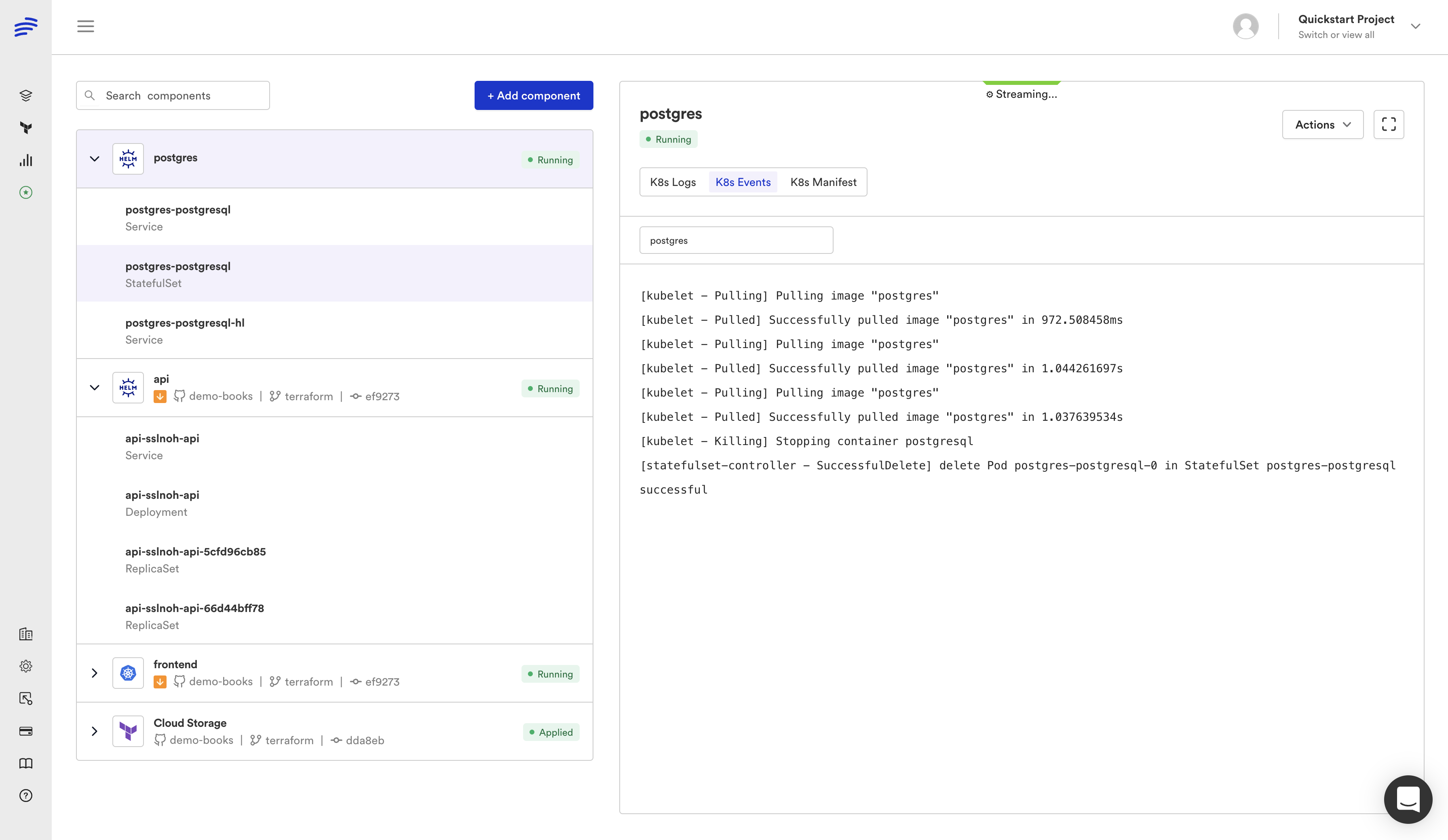Click the Add component button

tap(533, 95)
